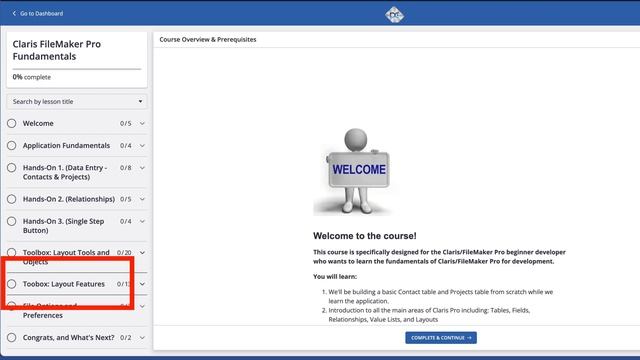Expand Toobox: Layout Features chevron
This screenshot has width=640, height=360.
tap(142, 284)
